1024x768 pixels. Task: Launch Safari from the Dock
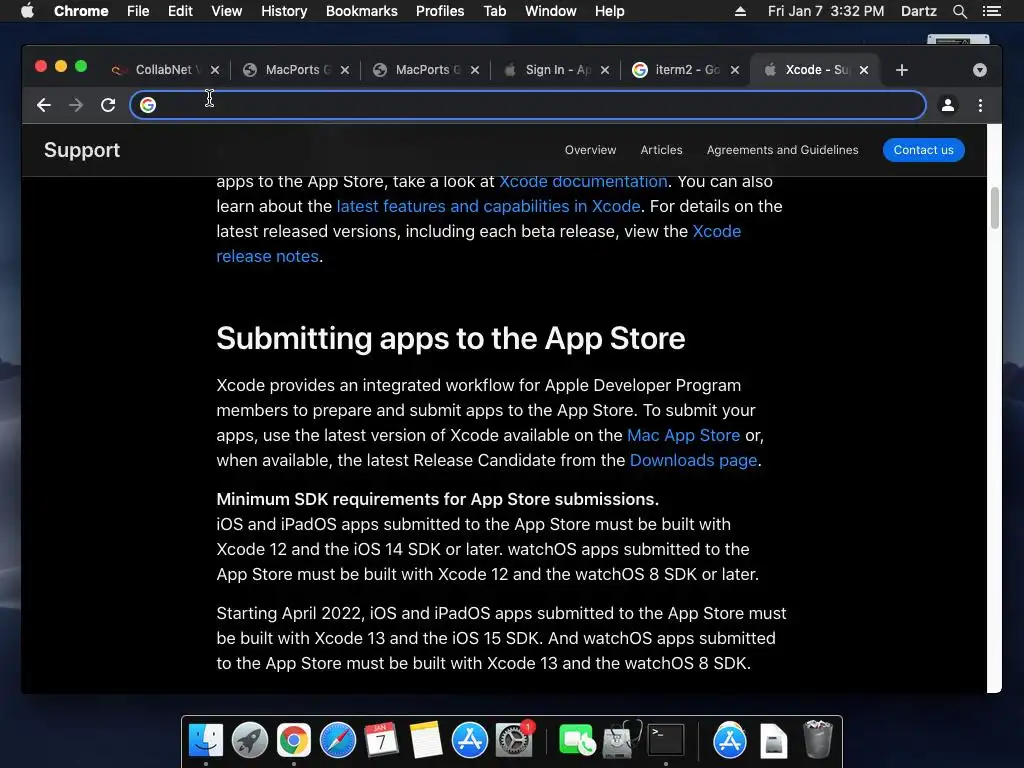338,740
